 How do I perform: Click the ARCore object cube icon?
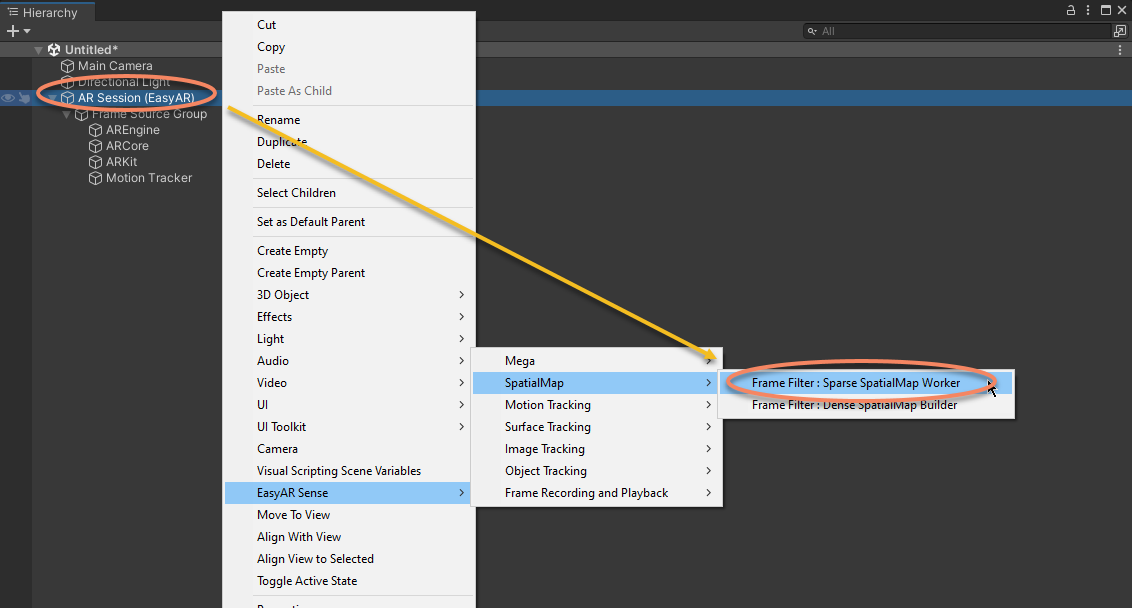(x=96, y=146)
